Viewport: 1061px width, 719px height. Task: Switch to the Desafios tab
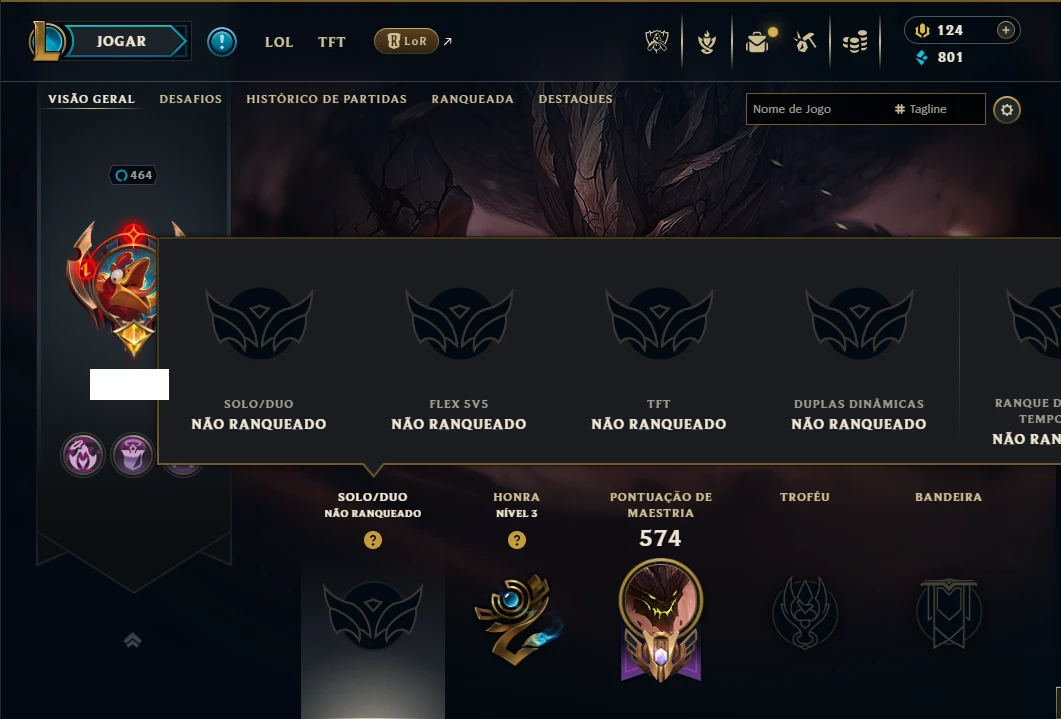pos(191,99)
